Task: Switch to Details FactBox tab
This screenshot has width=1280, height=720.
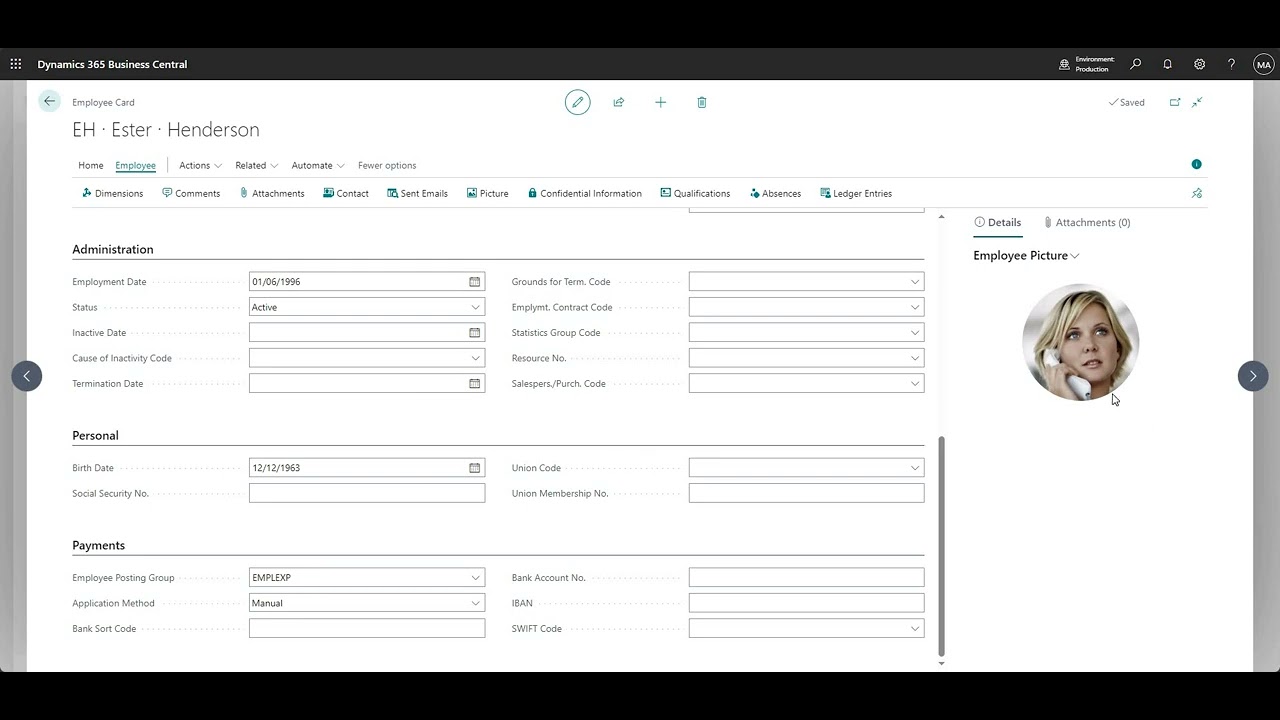Action: click(998, 223)
